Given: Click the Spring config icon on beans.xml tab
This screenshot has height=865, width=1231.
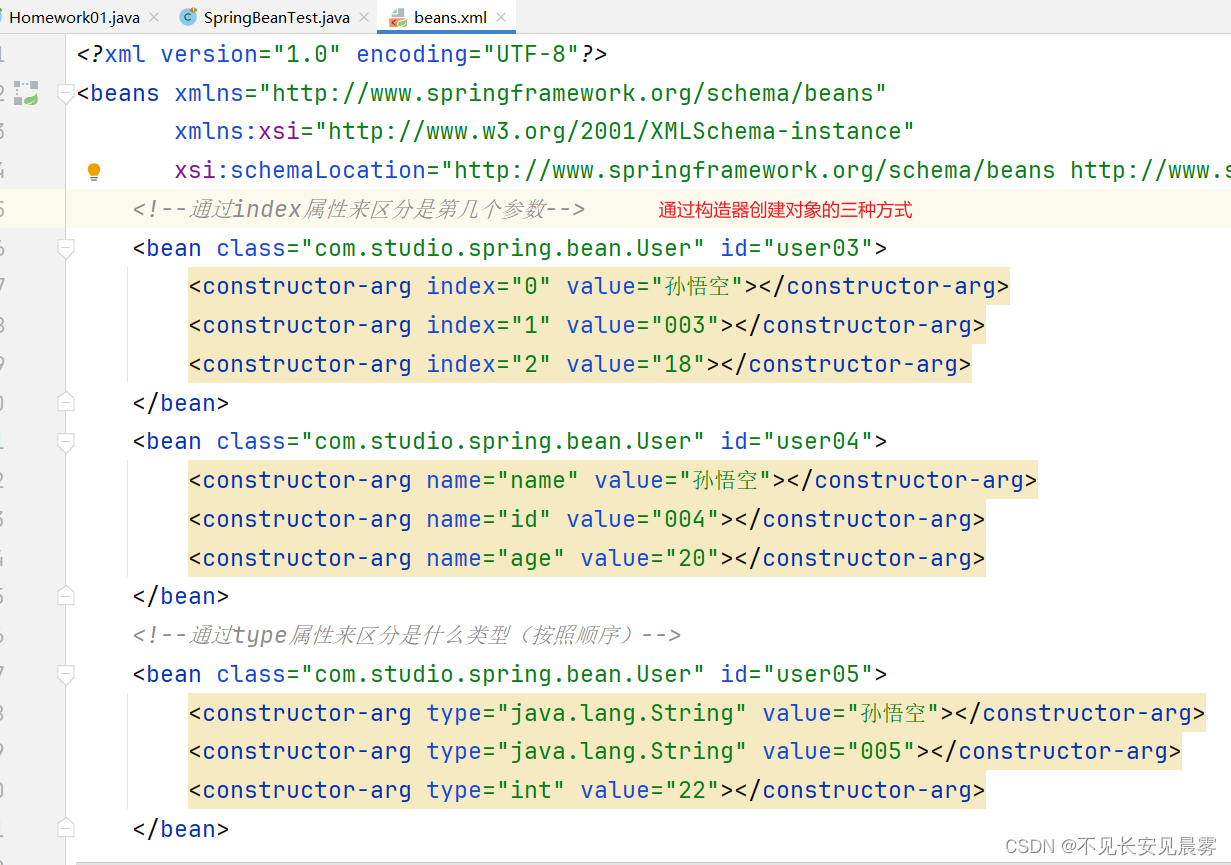Looking at the screenshot, I should pos(399,17).
